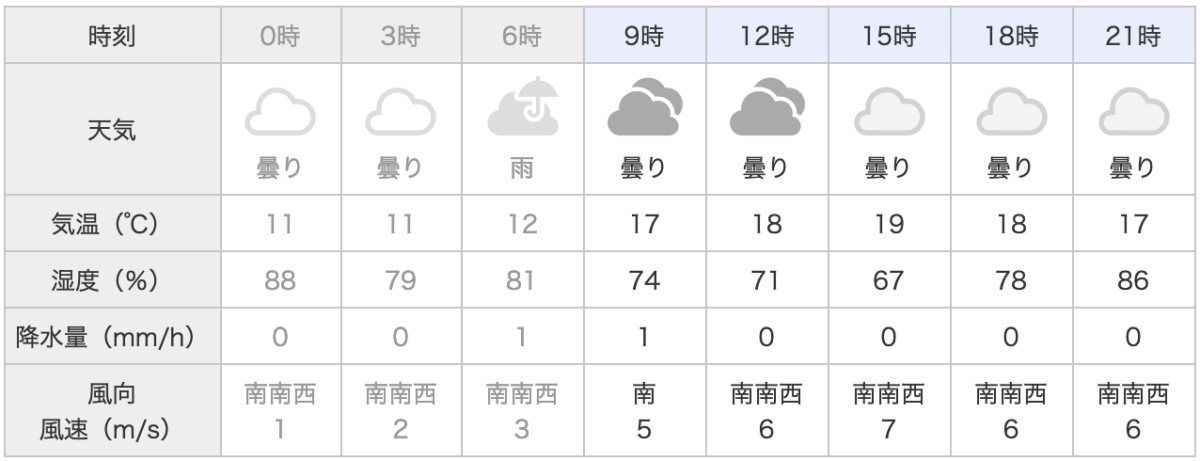Image resolution: width=1200 pixels, height=461 pixels.
Task: Select the 12時 column header
Action: (766, 38)
